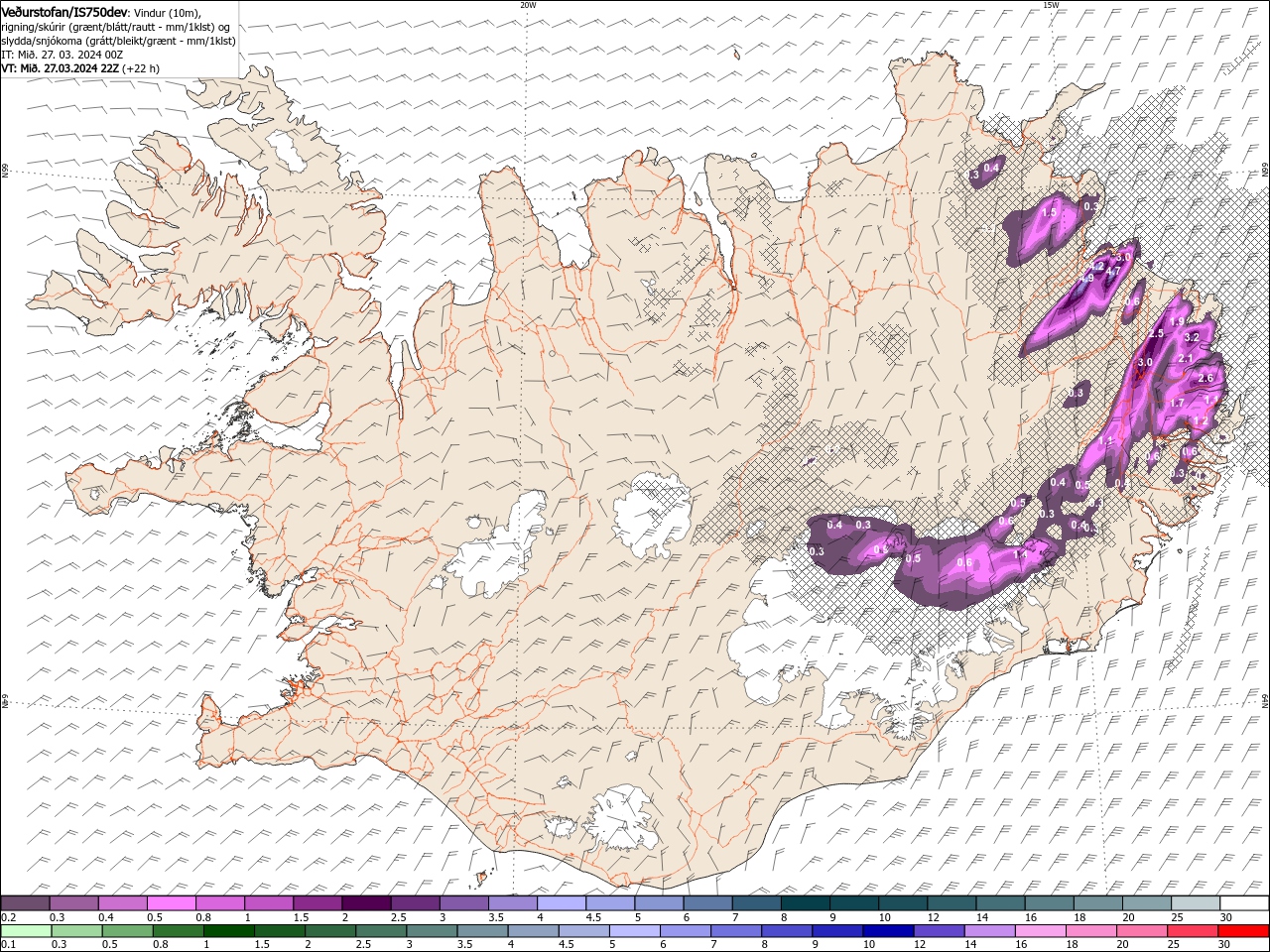Click the 15W longitude label
The height and width of the screenshot is (952, 1270).
tap(1050, 4)
